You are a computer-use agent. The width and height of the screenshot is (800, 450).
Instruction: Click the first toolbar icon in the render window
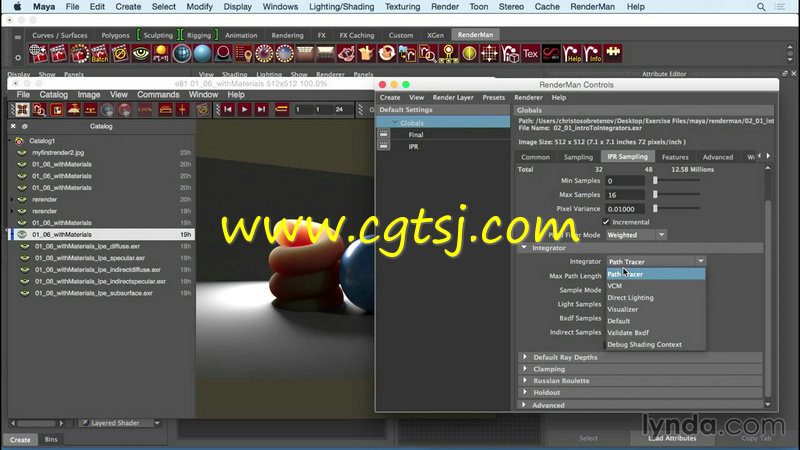point(22,110)
